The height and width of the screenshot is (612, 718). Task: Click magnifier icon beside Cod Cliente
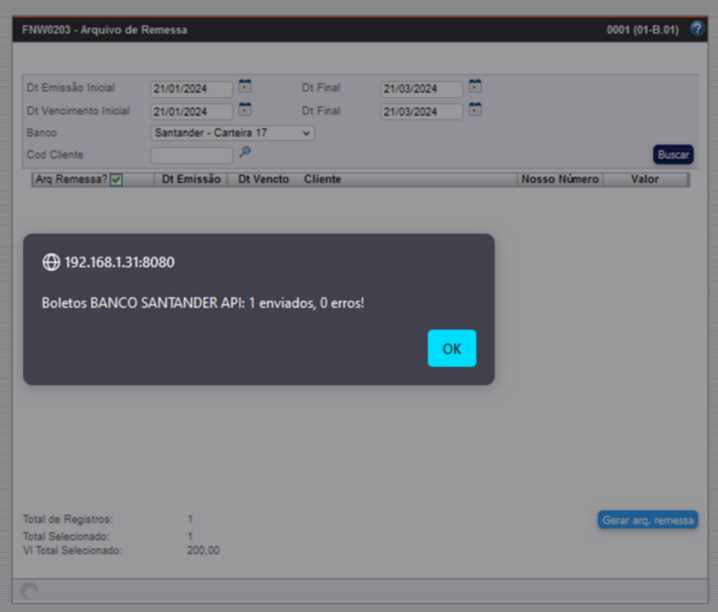click(245, 153)
